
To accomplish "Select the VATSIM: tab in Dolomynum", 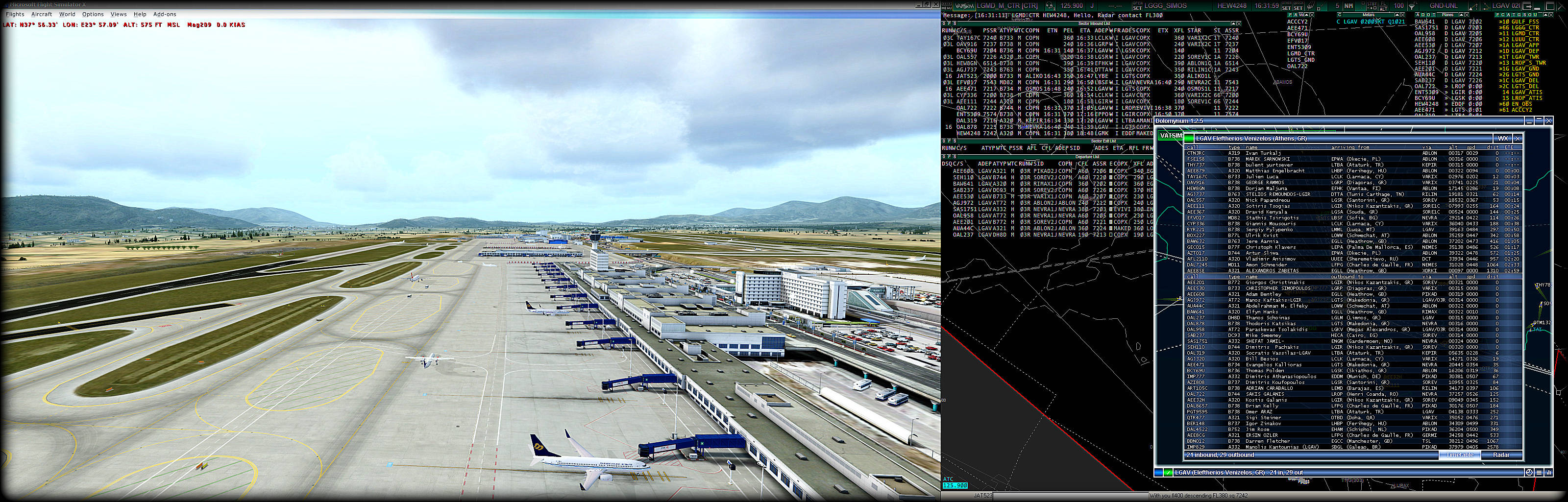I will pyautogui.click(x=1172, y=136).
